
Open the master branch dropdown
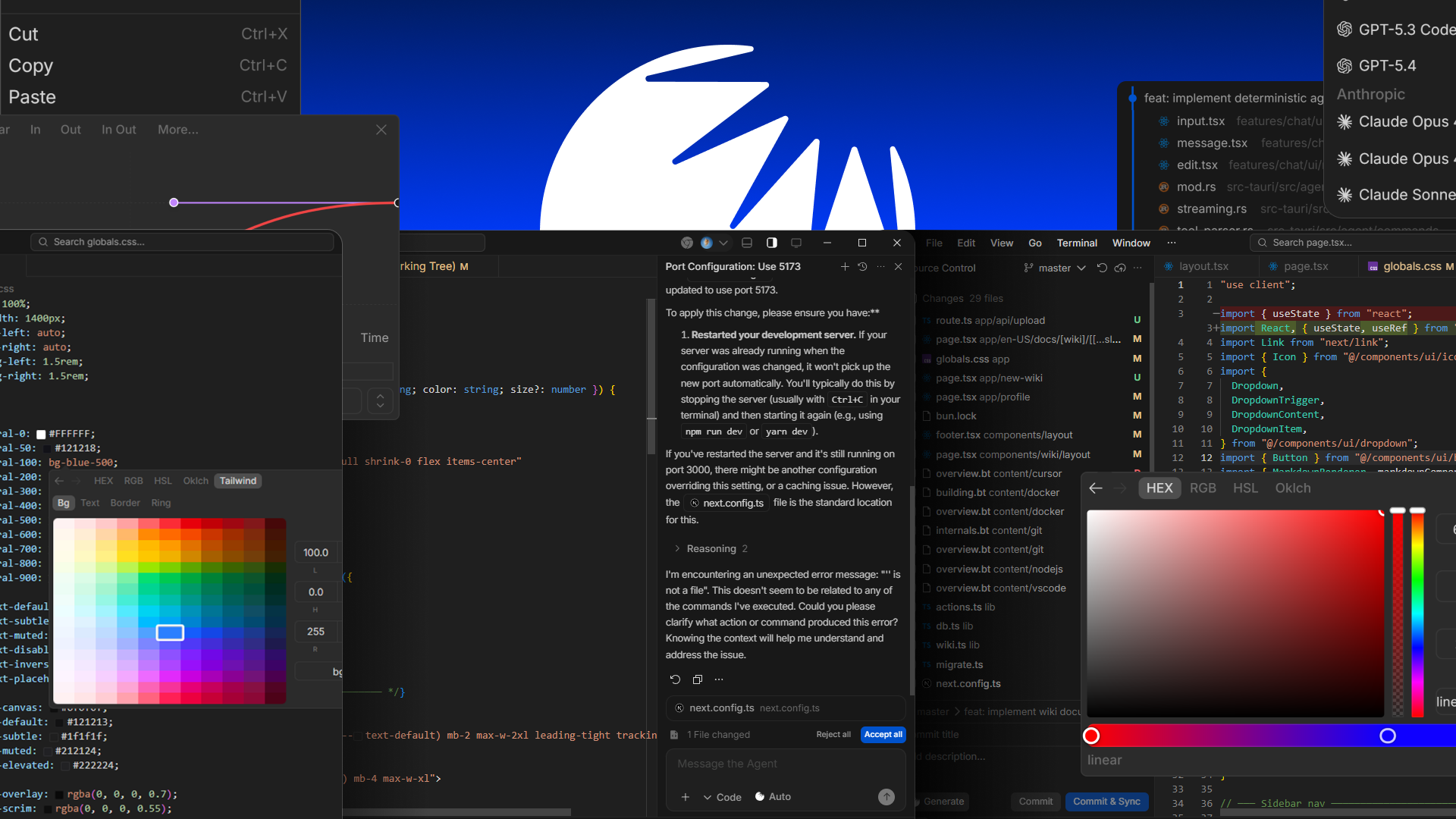click(1055, 268)
